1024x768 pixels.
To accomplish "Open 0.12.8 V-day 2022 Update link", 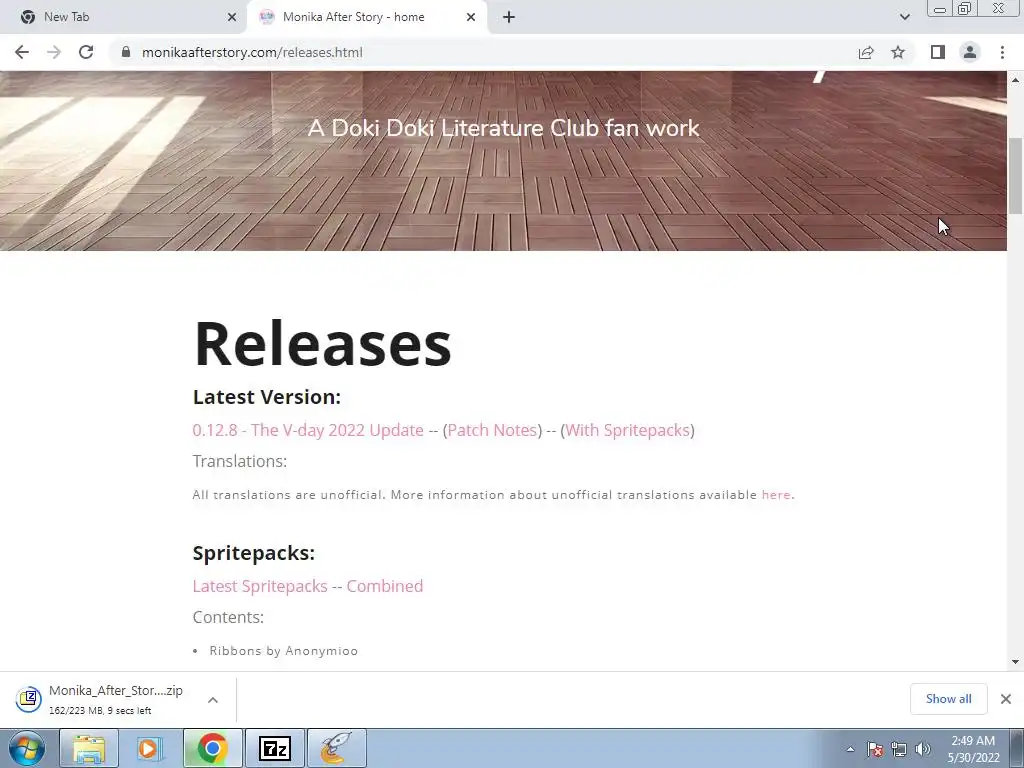I will point(308,430).
